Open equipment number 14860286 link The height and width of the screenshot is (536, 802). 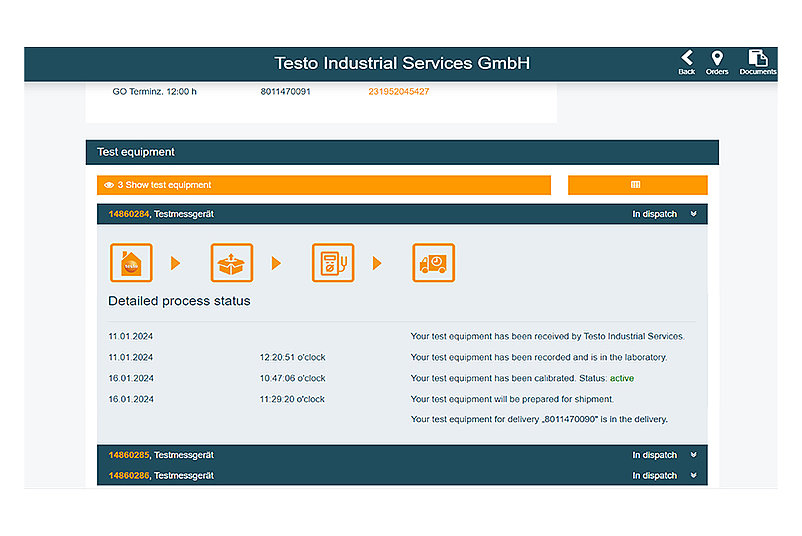pos(128,475)
